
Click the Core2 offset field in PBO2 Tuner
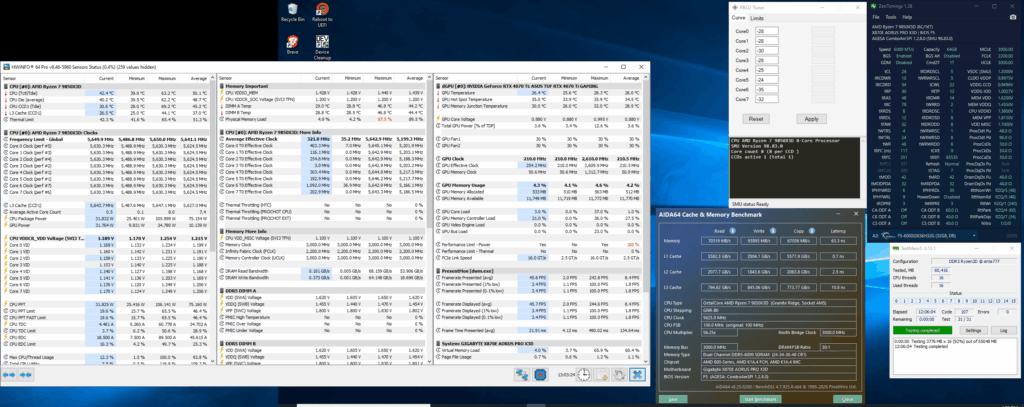click(x=769, y=50)
